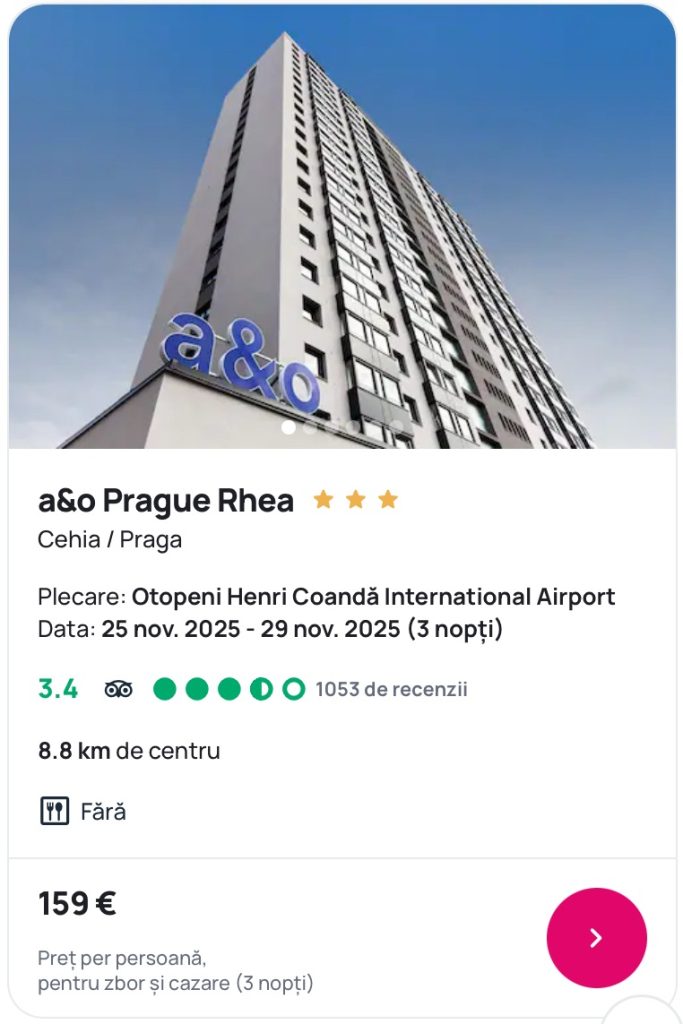Click the '1053 de recenzii' reviews text

pos(391,689)
